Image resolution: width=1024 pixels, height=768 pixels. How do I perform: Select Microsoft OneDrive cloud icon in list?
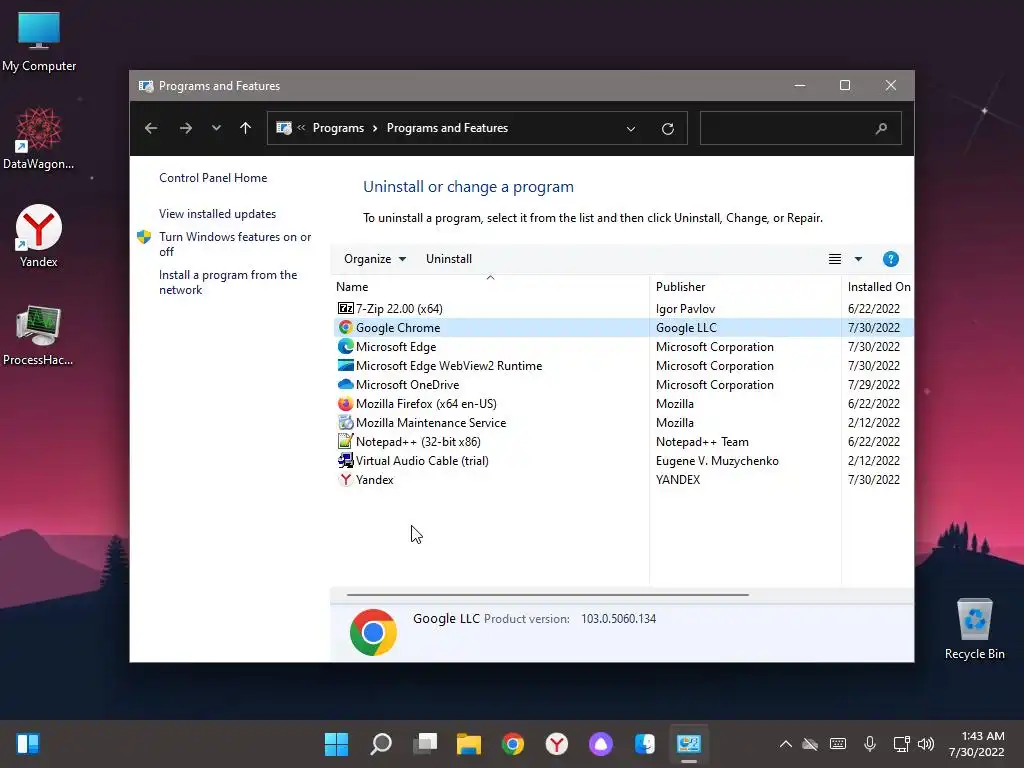coord(345,384)
